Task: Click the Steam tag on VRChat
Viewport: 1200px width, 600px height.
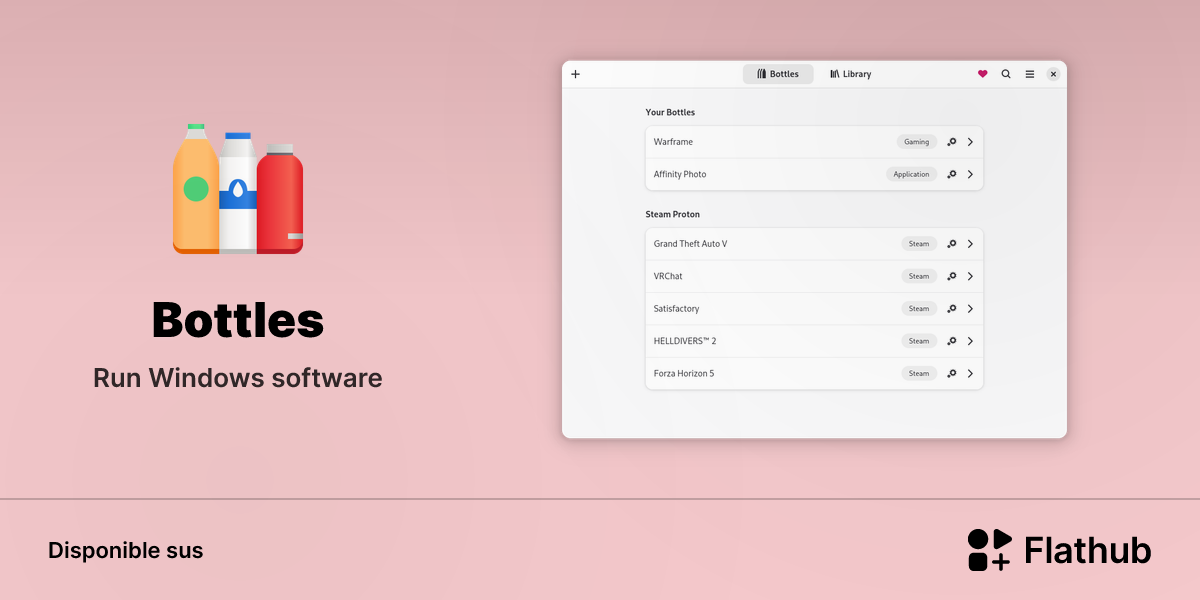Action: click(x=919, y=276)
